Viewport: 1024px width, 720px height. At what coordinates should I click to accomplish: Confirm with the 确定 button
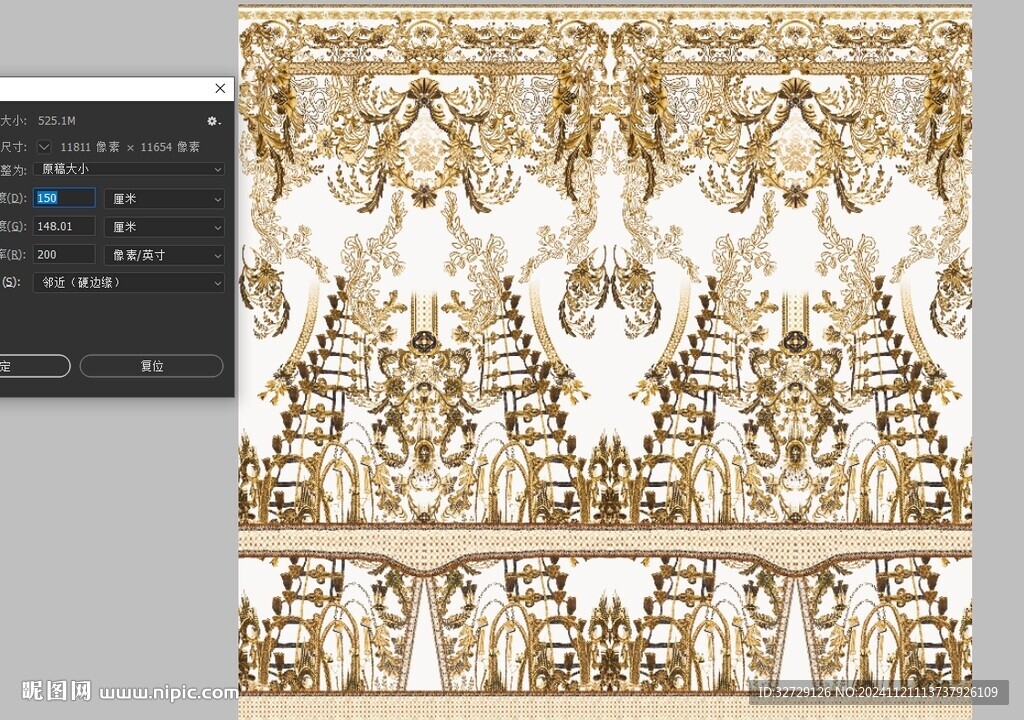point(32,366)
